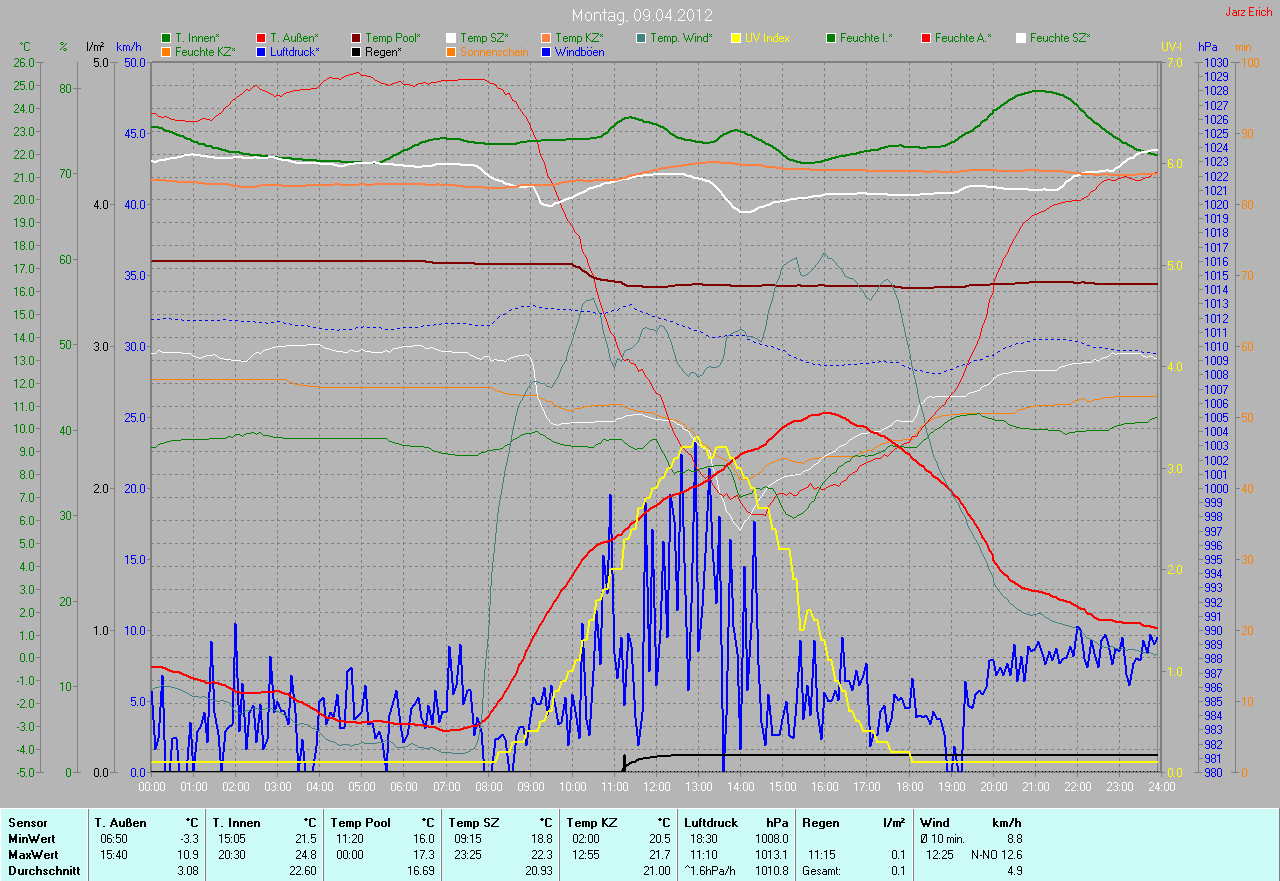The image size is (1280, 881).
Task: Select the yellow UV Index legend marker
Action: point(736,38)
